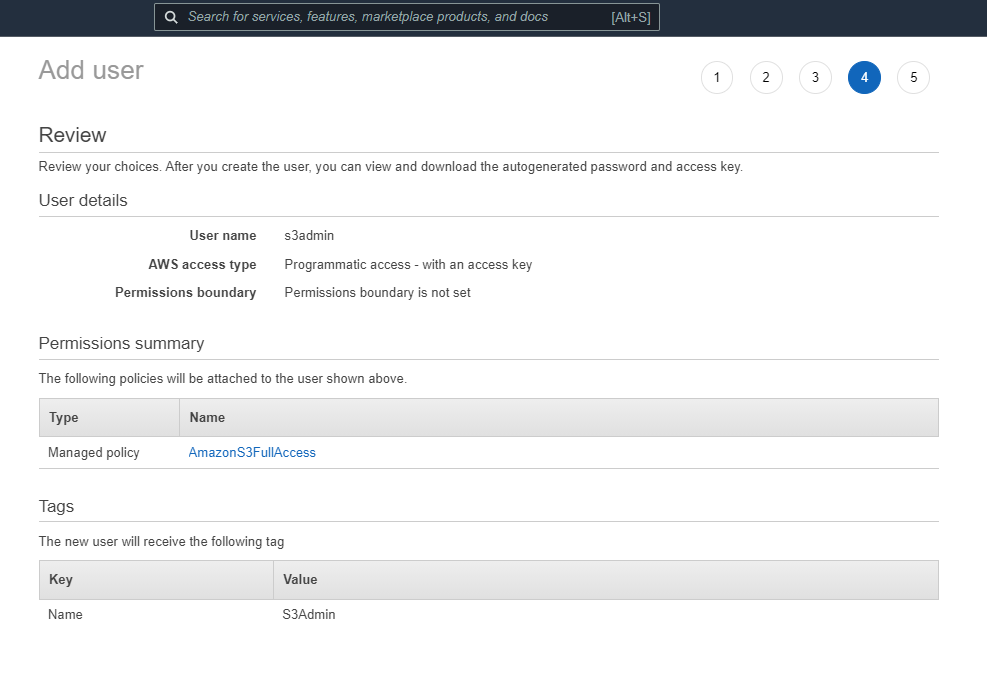Click the Value column header
The width and height of the screenshot is (987, 683).
coord(299,580)
